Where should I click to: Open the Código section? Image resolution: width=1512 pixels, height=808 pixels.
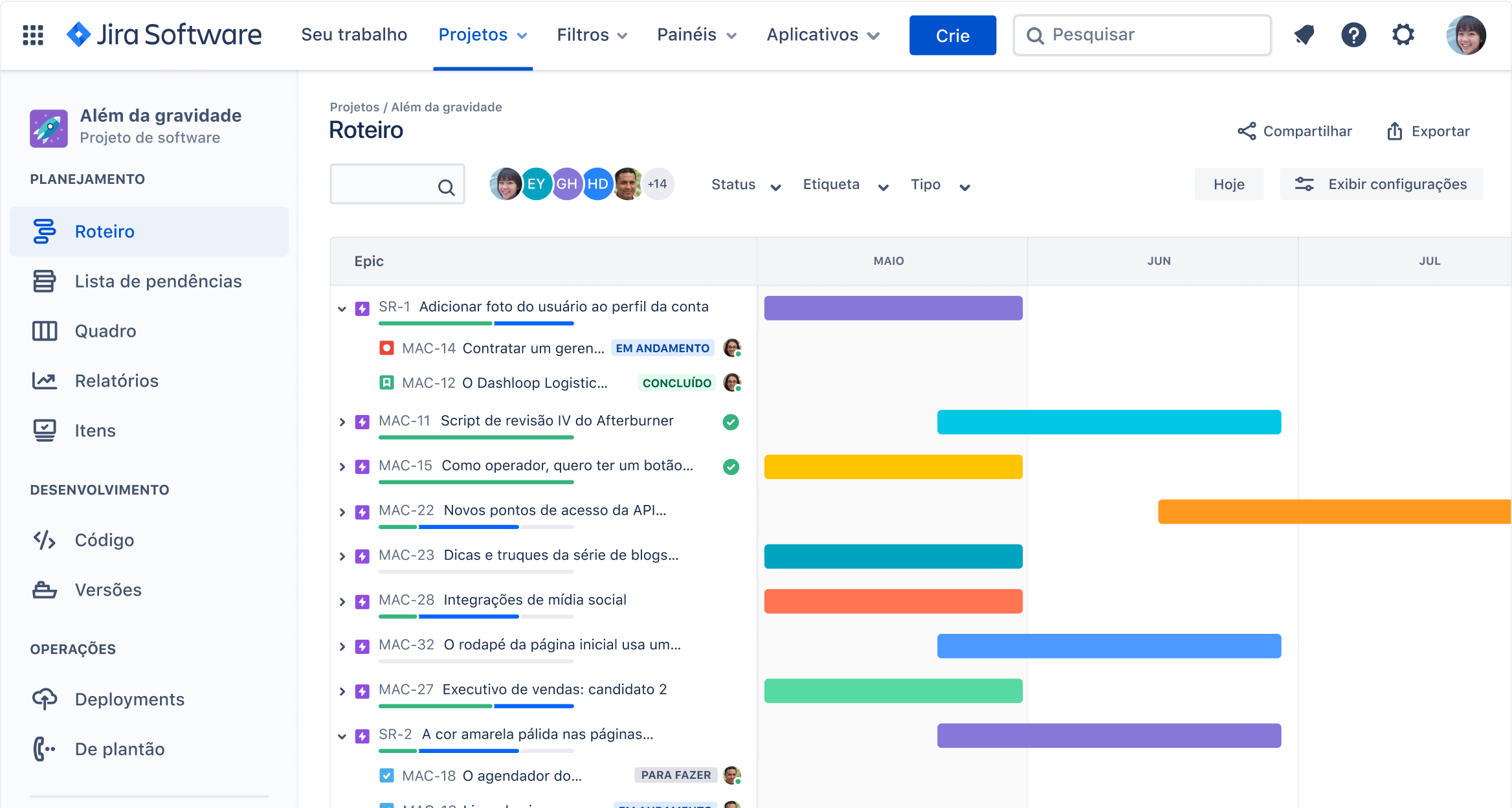(104, 540)
